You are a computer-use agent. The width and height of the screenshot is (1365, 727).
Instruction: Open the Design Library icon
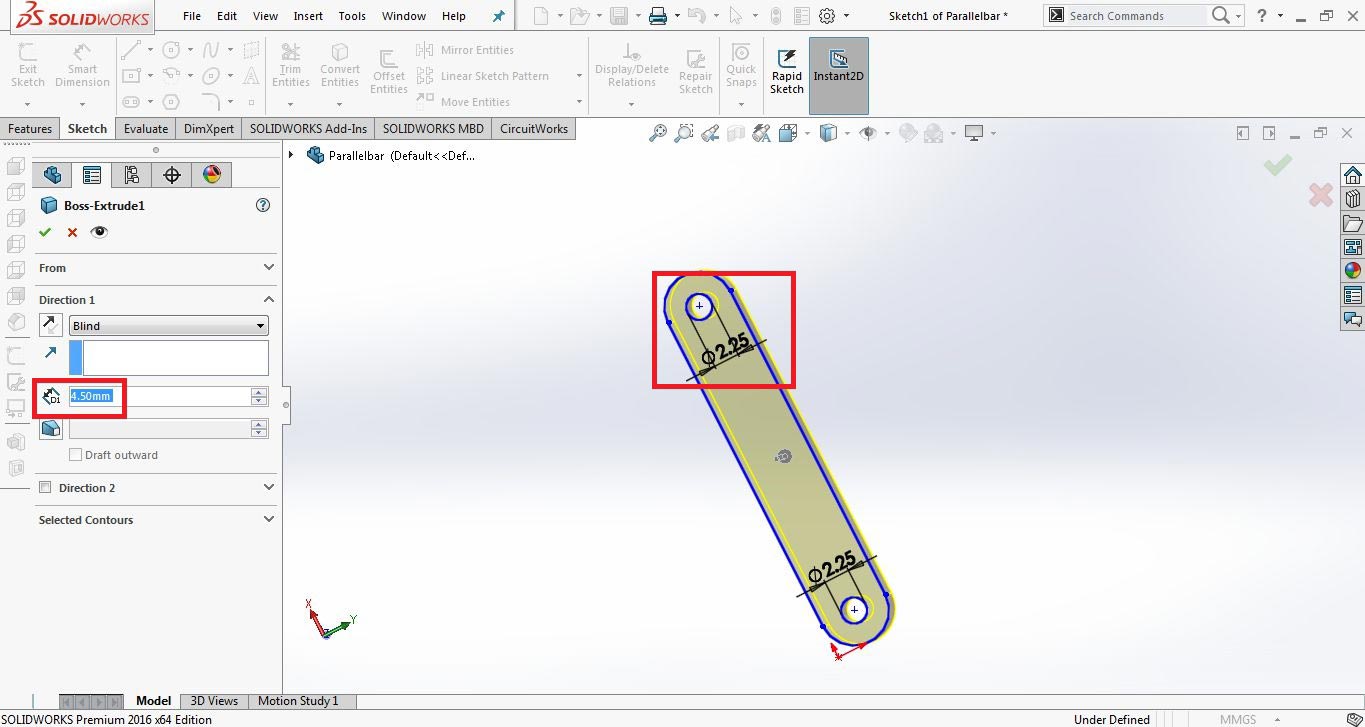(1352, 199)
